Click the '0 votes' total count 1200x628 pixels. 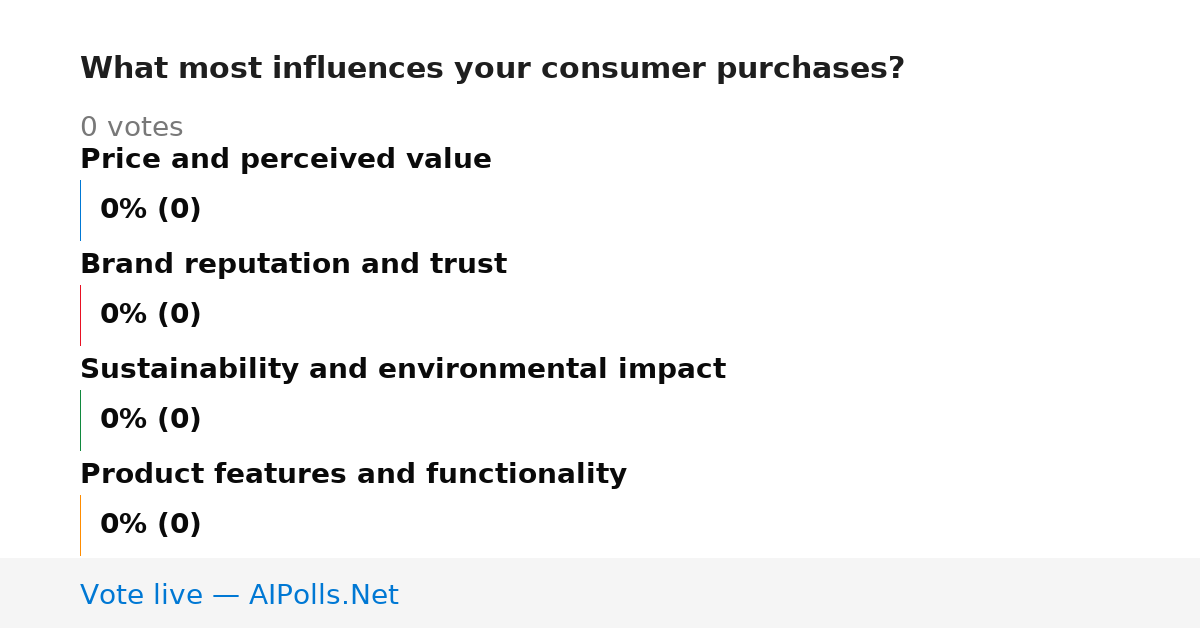[x=131, y=128]
